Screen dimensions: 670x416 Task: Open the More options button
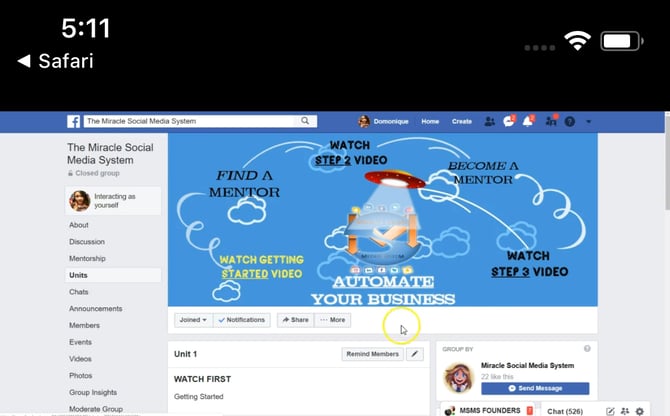(332, 320)
